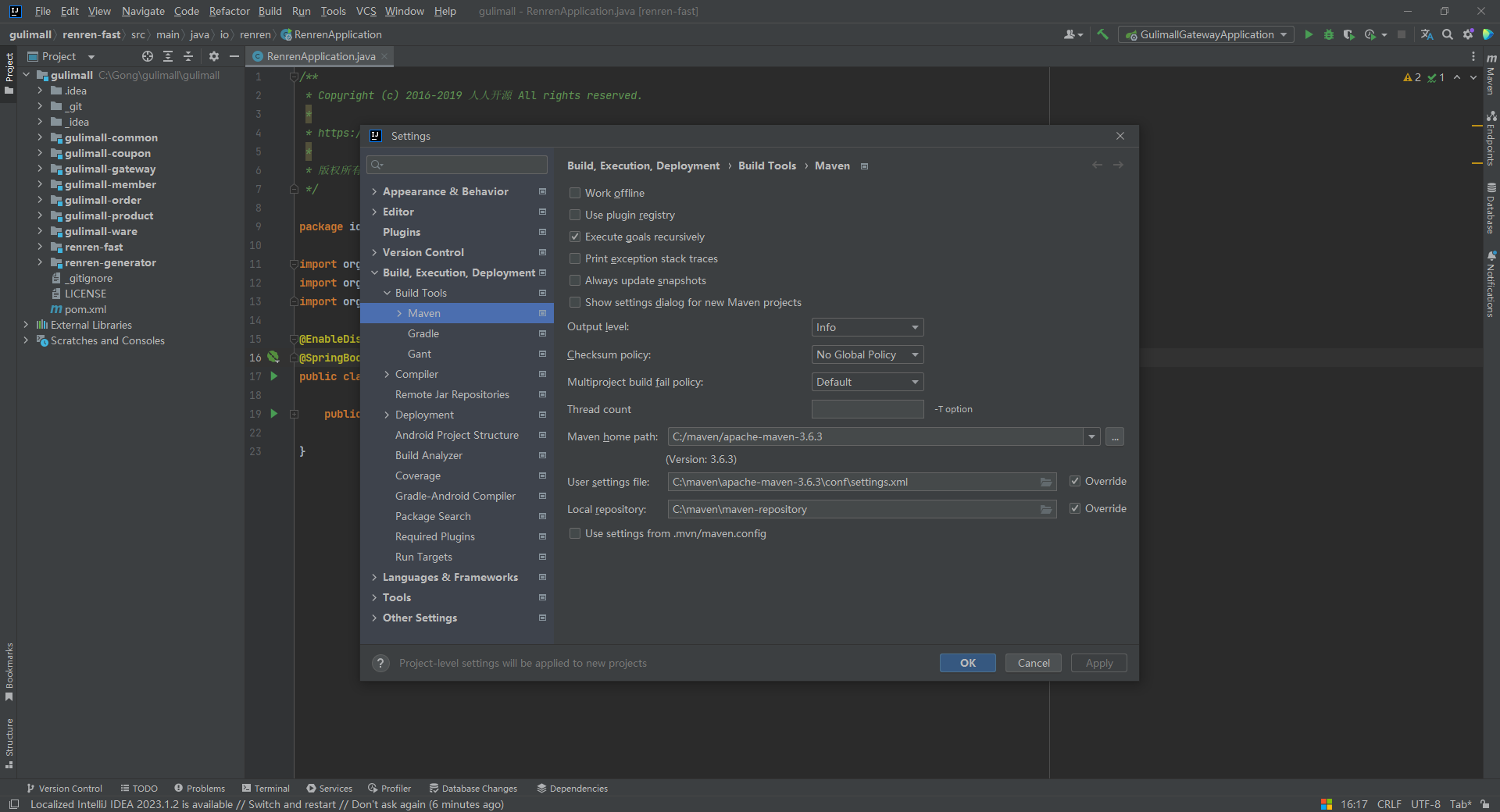Click the locate target icon in Project panel
1500x812 pixels.
tap(148, 56)
